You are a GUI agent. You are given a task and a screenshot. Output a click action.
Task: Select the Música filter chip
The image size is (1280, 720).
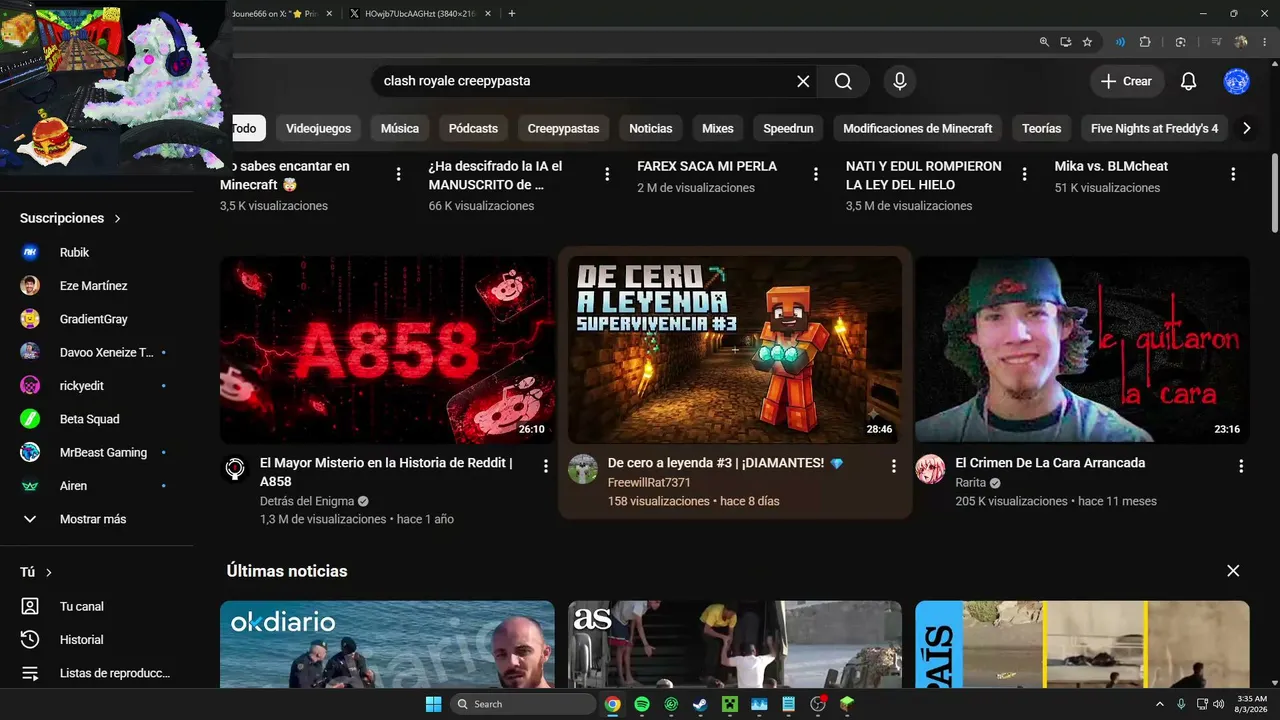[400, 128]
